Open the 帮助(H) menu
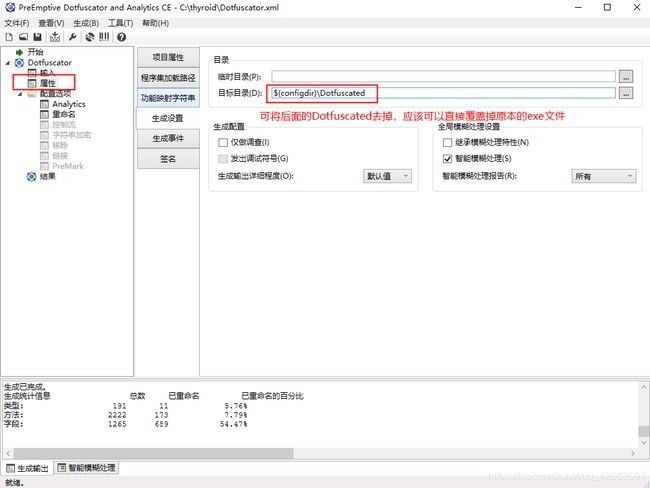 pyautogui.click(x=155, y=23)
